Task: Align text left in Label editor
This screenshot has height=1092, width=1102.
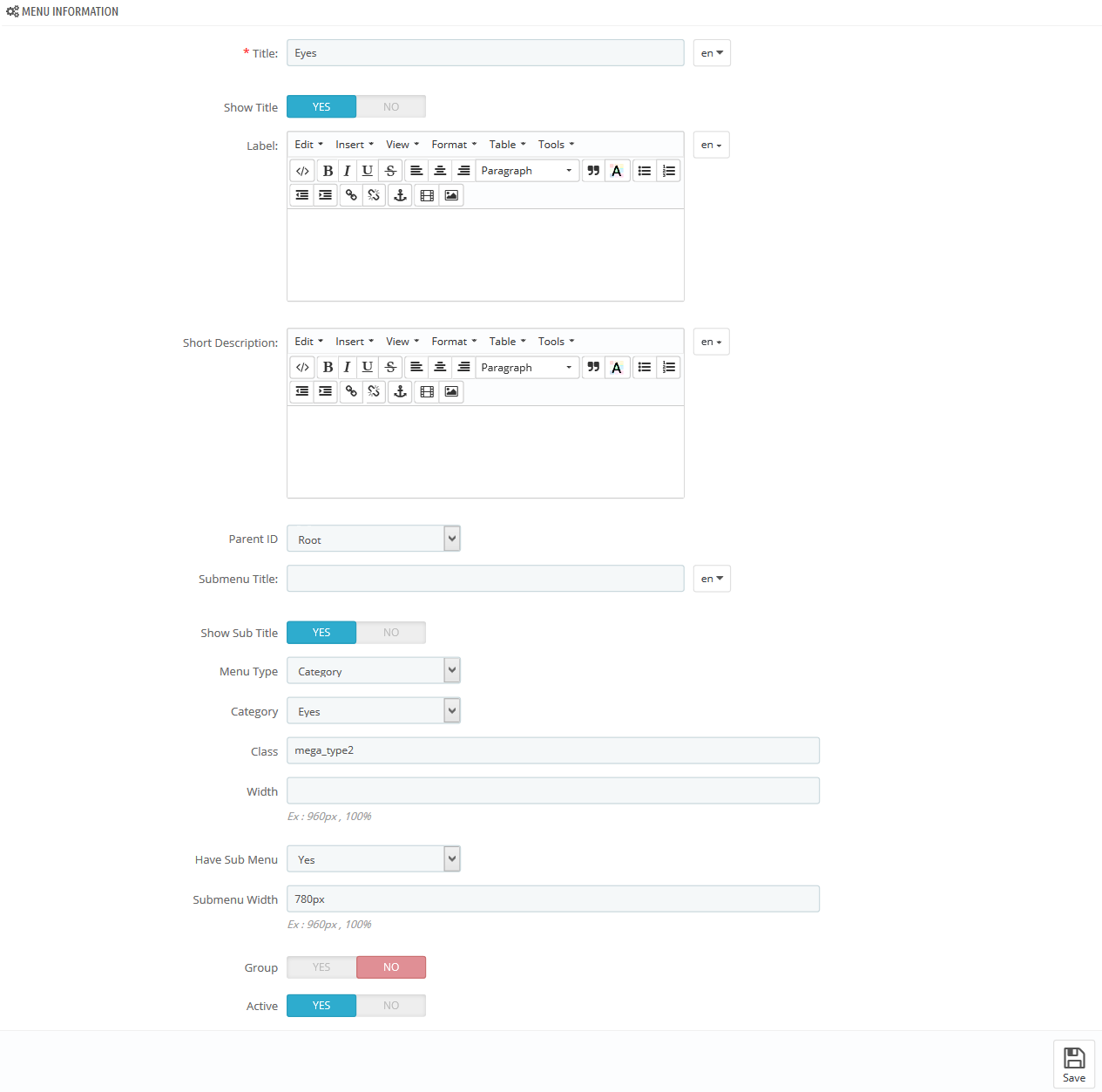Action: tap(416, 171)
